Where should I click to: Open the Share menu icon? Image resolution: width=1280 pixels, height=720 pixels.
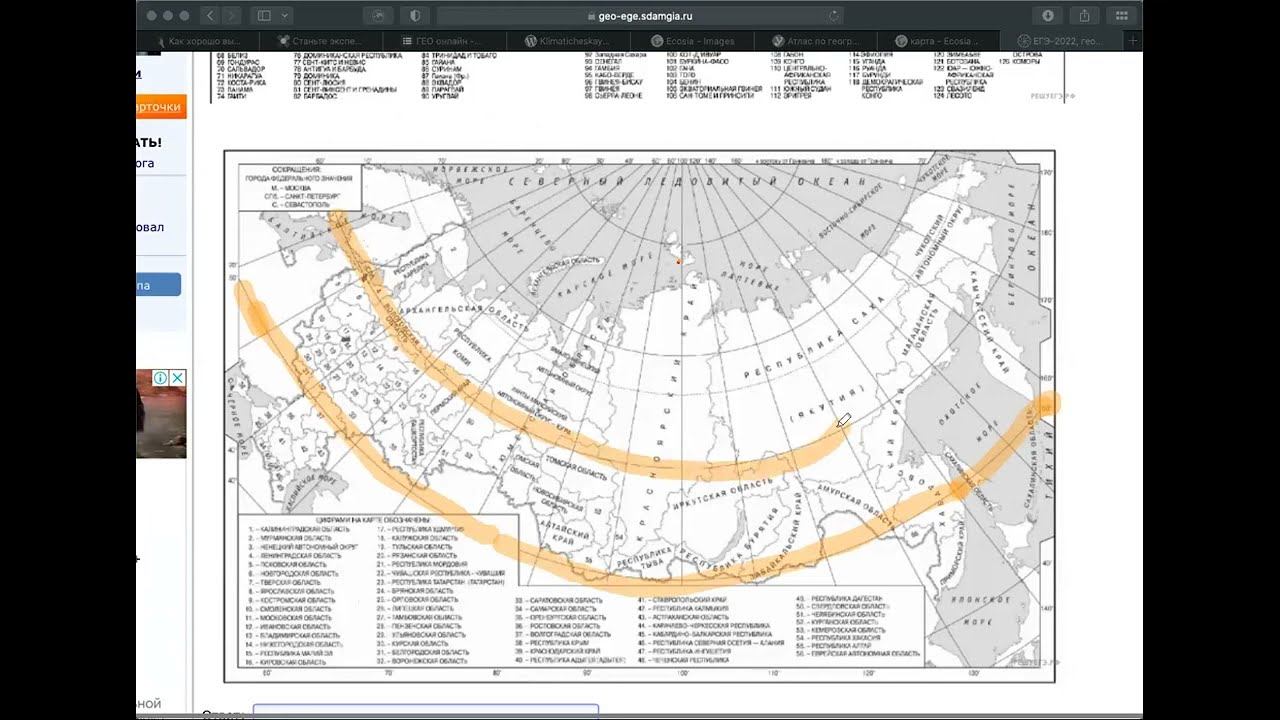coord(1084,16)
